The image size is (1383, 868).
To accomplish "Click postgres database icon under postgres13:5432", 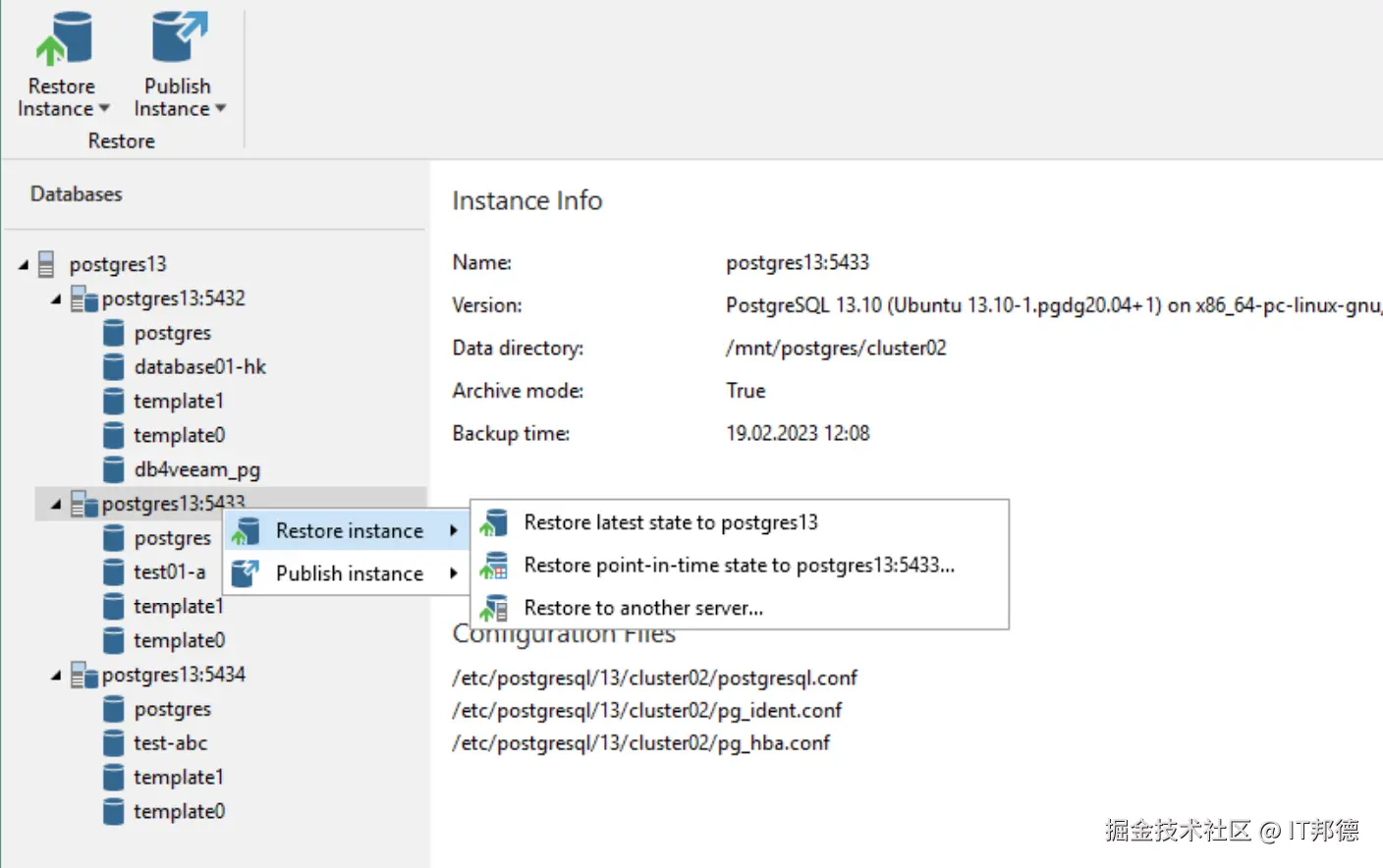I will 114,333.
